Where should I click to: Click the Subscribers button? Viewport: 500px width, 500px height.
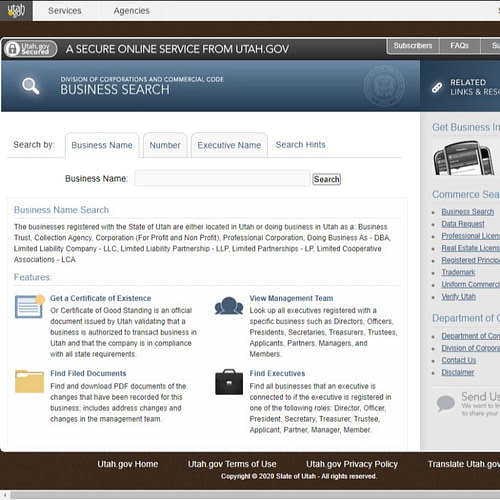413,46
